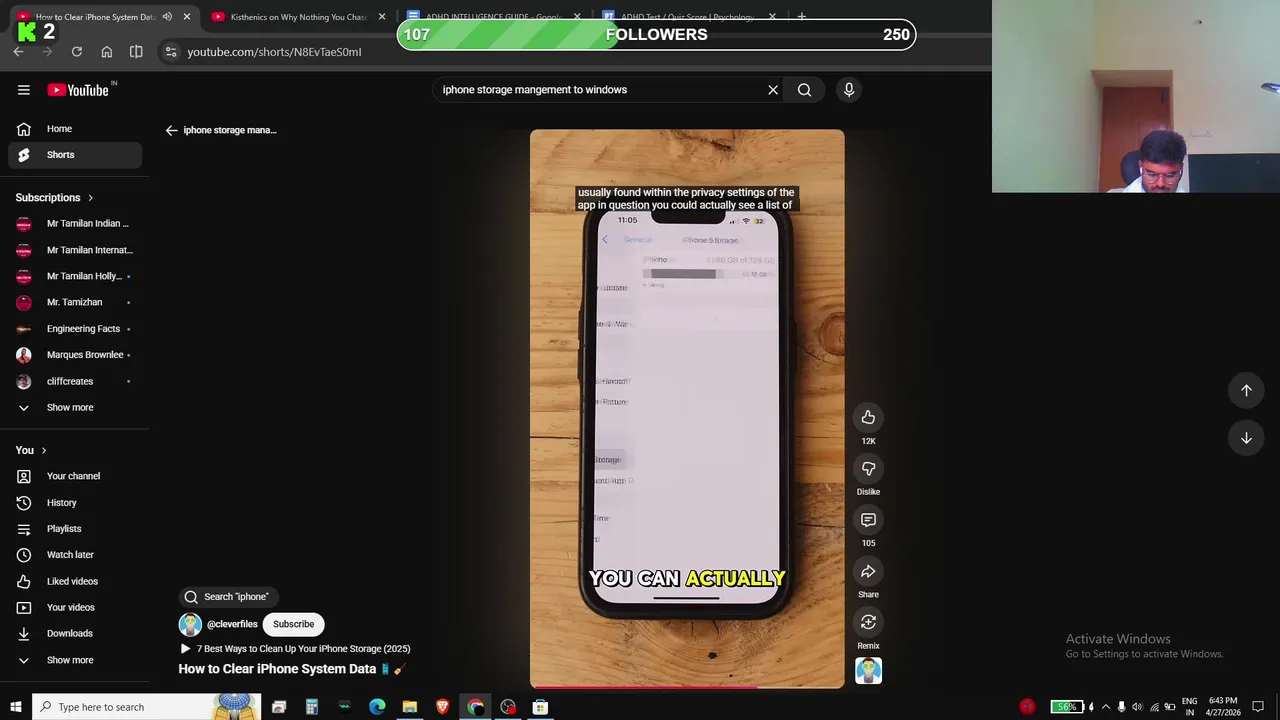Reload the page
The width and height of the screenshot is (1280, 720).
click(x=77, y=52)
